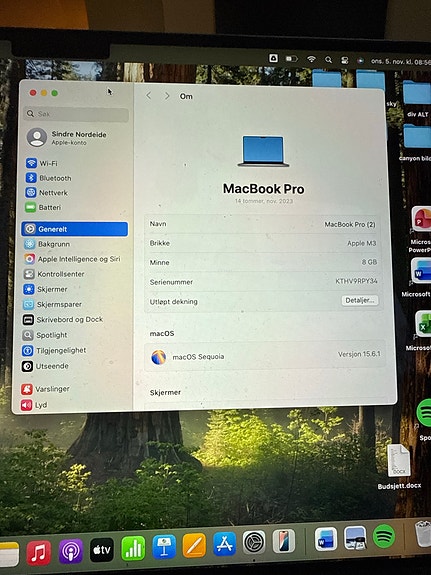Image resolution: width=431 pixels, height=575 pixels.
Task: Go back with the left chevron
Action: [x=149, y=96]
